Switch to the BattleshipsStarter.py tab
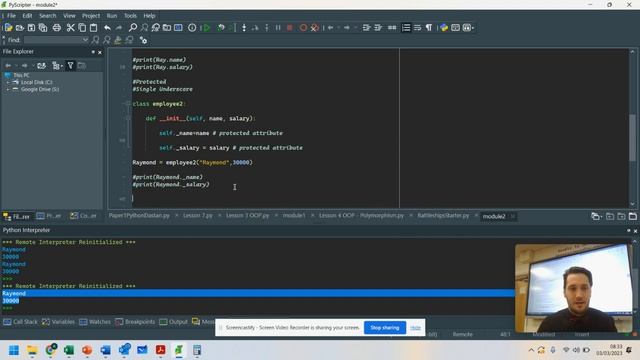The image size is (640, 360). 443,216
